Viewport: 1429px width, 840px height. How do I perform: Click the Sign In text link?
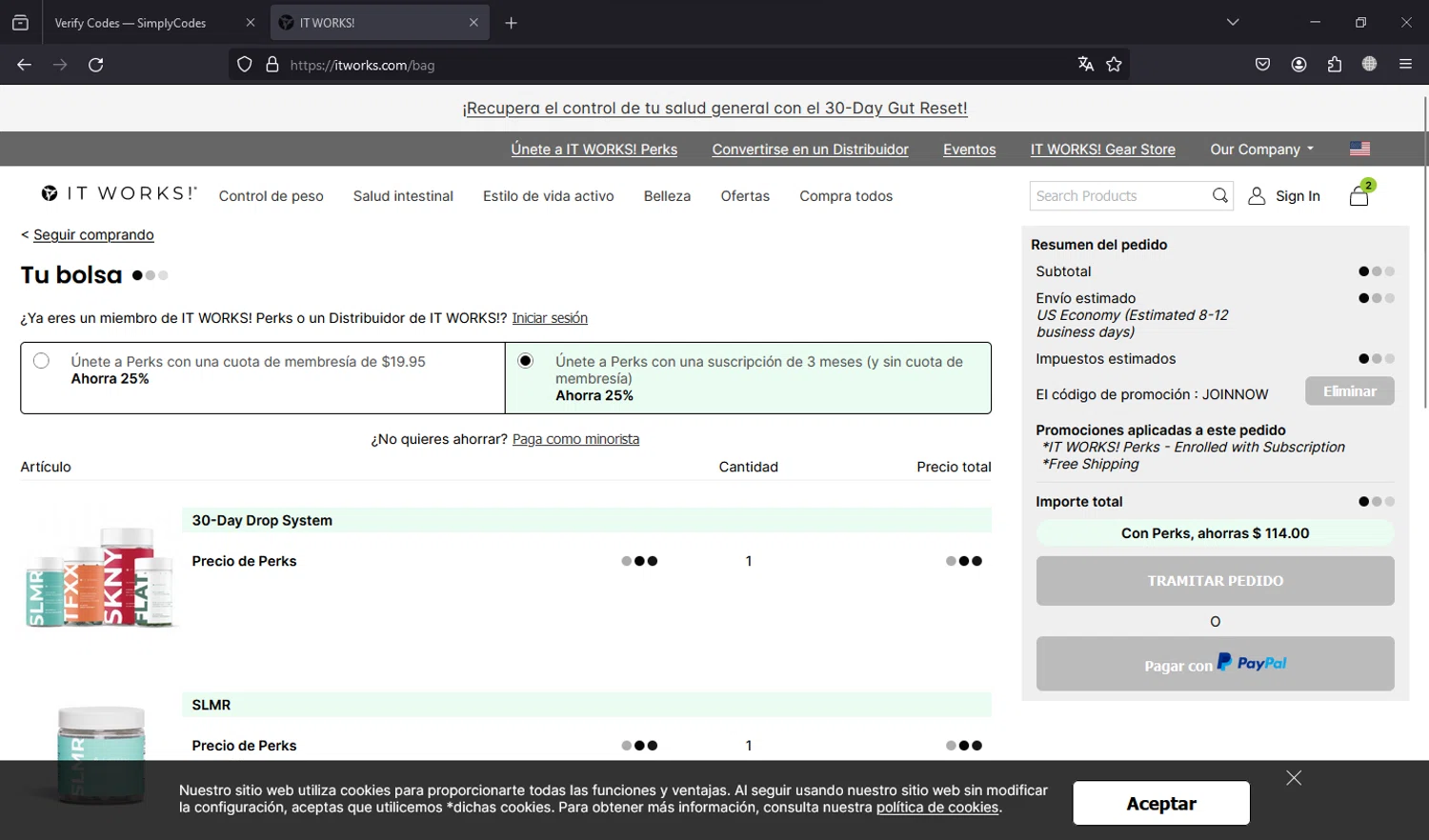click(x=1298, y=196)
